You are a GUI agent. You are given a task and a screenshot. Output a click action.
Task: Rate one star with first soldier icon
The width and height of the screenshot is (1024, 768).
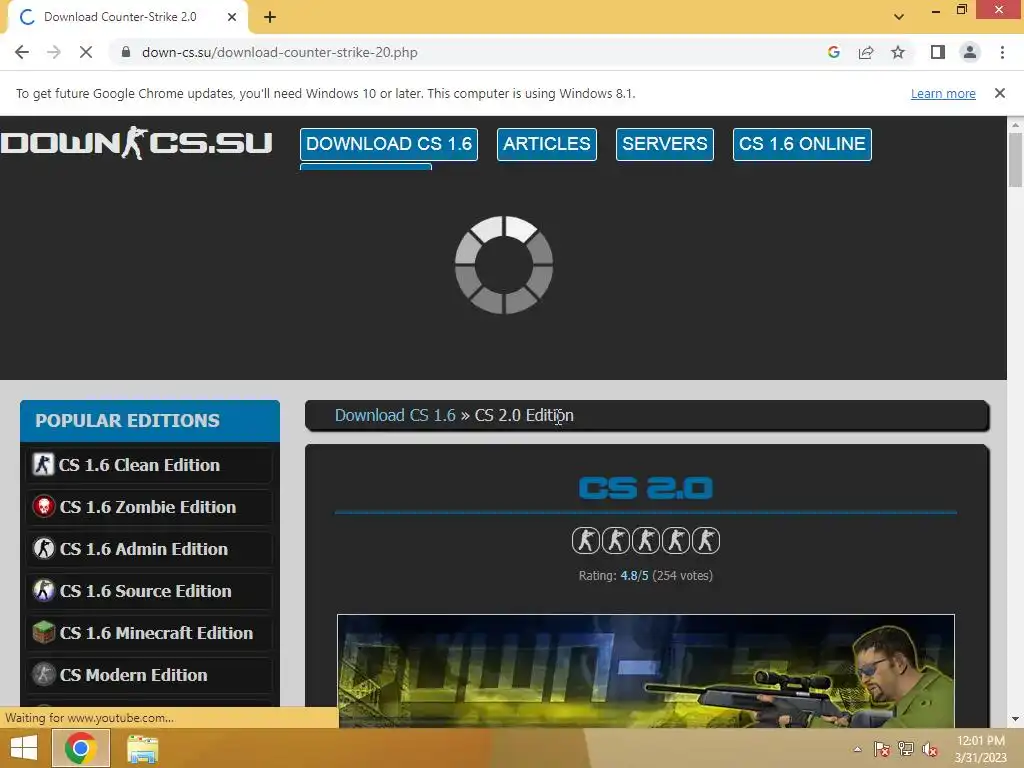coord(585,541)
